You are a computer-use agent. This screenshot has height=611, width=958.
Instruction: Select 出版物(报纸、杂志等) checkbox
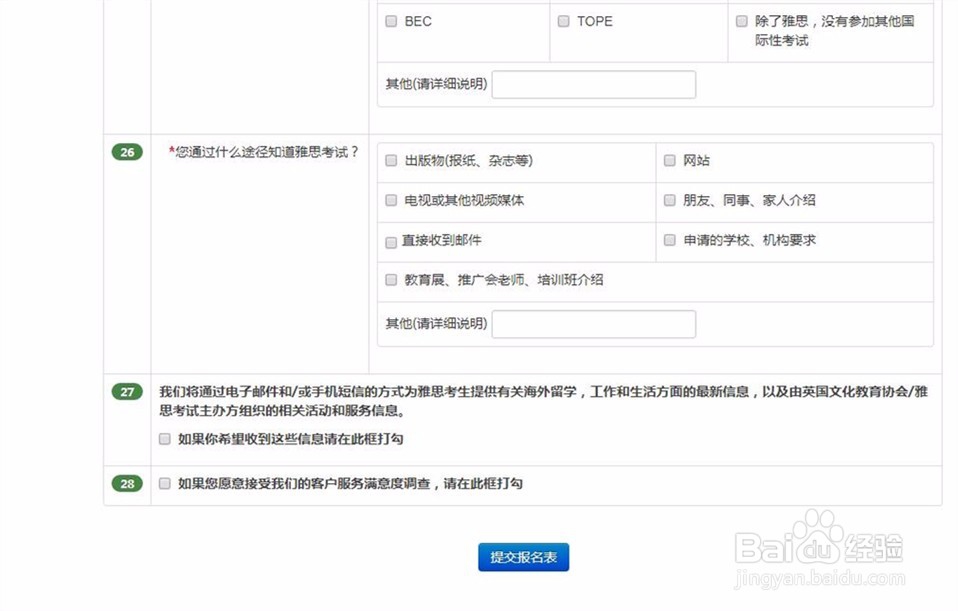391,161
